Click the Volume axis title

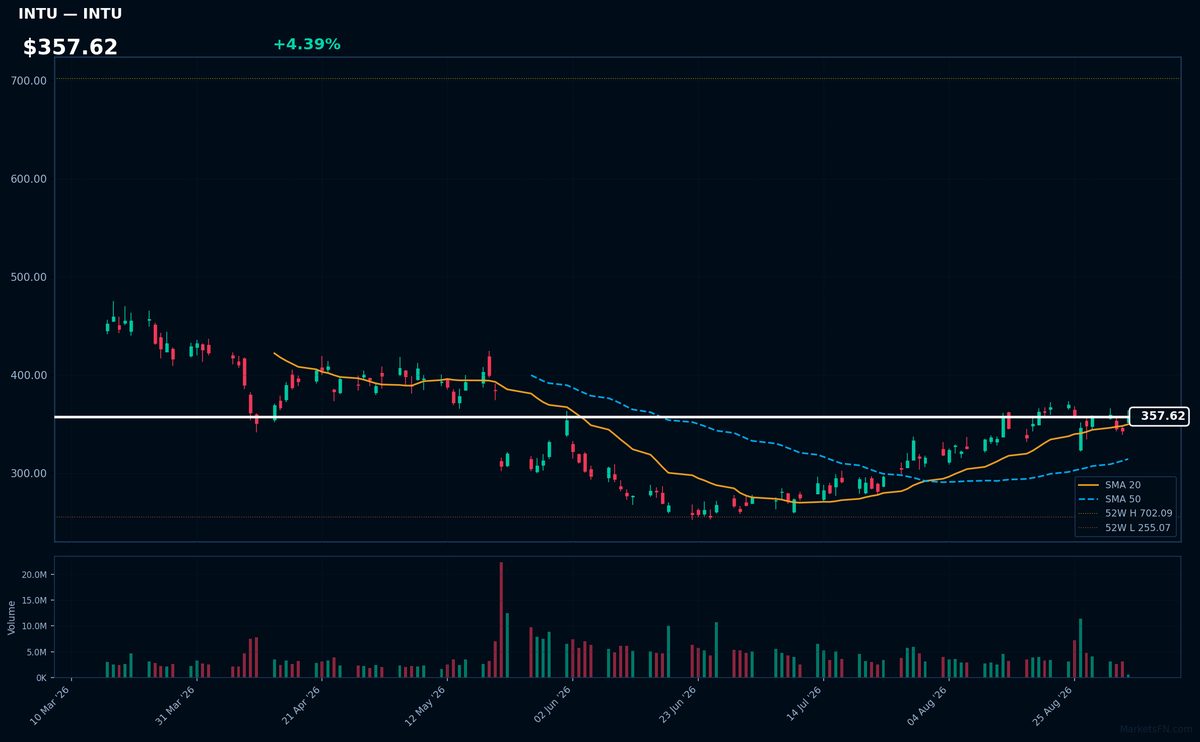11,617
